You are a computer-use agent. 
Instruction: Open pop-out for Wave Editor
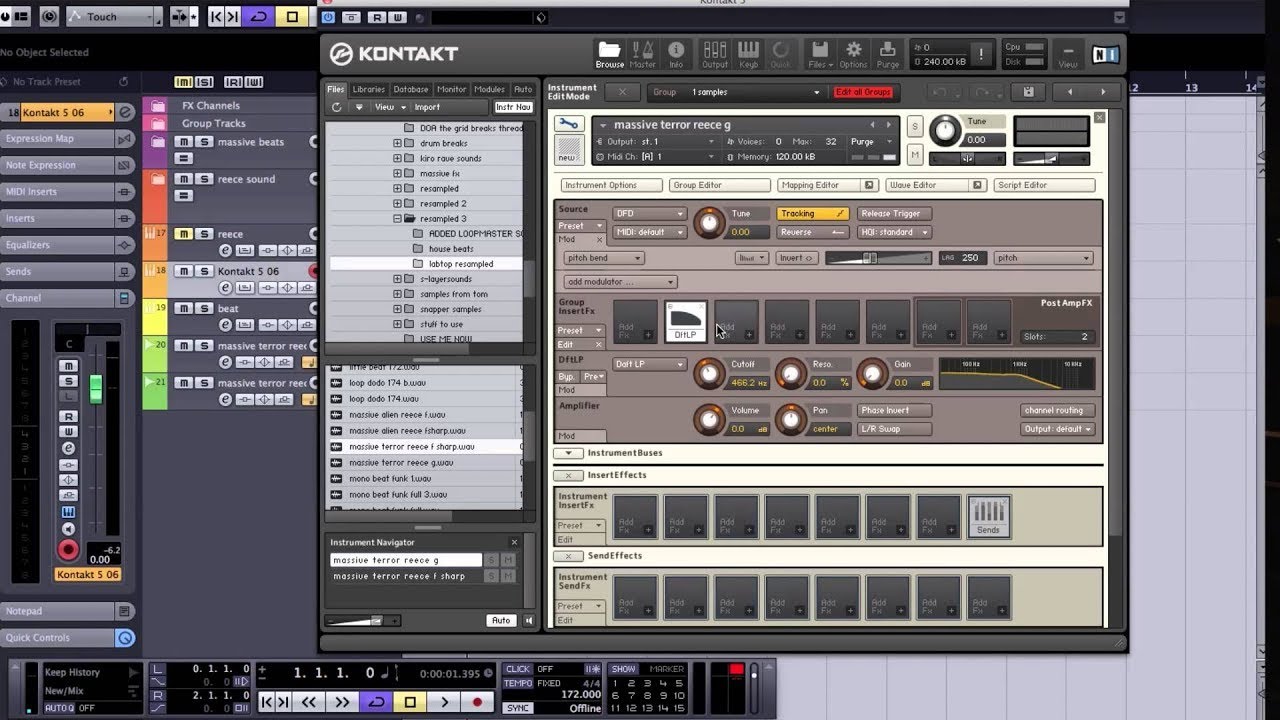977,185
